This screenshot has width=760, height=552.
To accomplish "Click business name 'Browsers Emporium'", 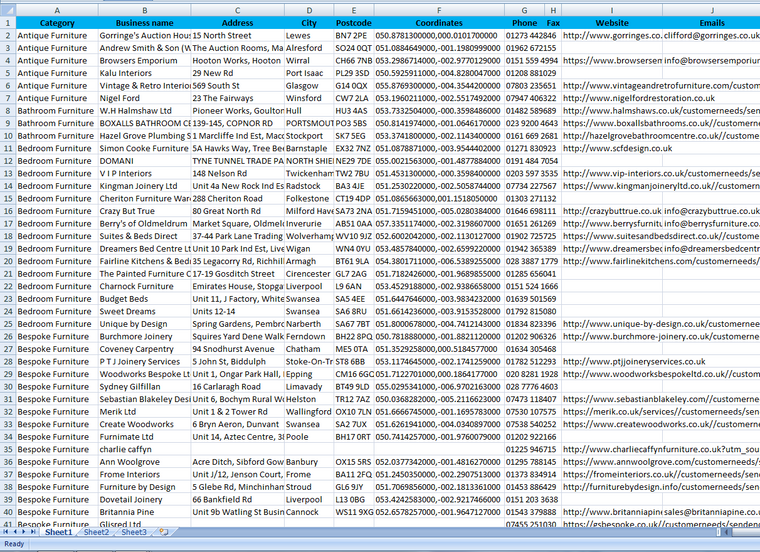I will pos(144,61).
